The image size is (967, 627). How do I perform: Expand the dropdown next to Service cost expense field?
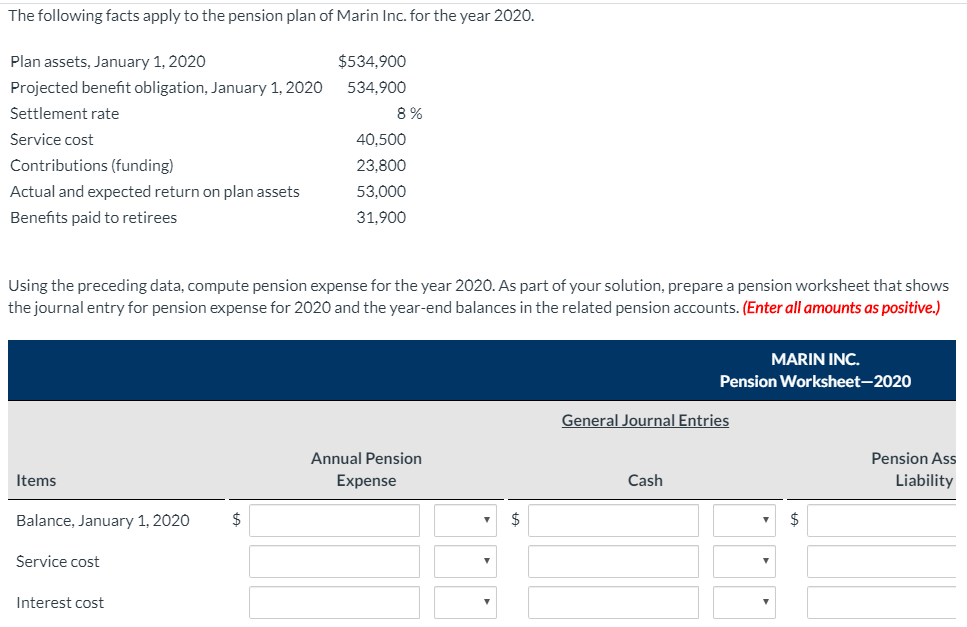coord(465,561)
